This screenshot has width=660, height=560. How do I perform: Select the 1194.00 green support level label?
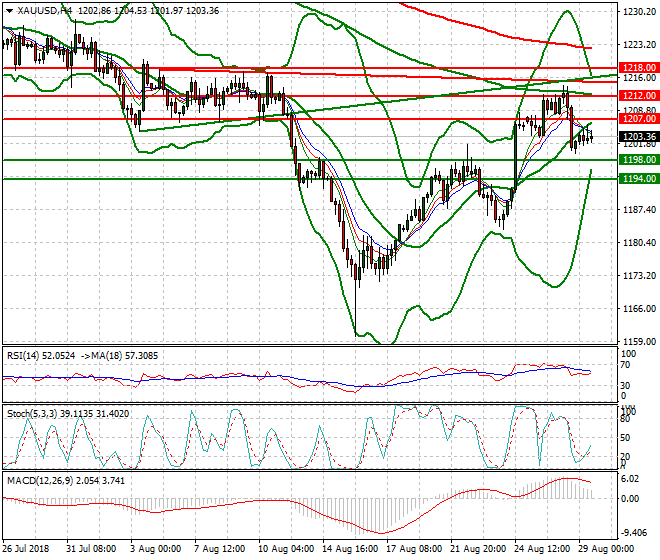tap(639, 179)
